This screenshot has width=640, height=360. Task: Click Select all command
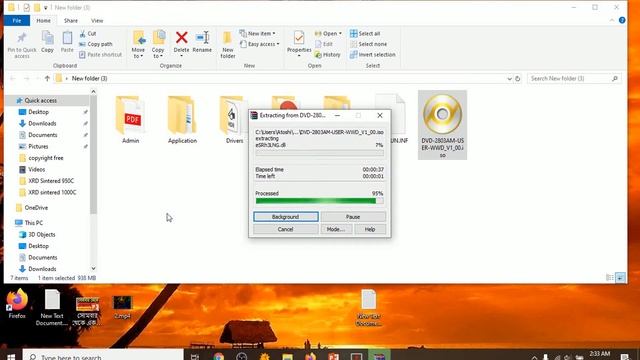pos(365,33)
